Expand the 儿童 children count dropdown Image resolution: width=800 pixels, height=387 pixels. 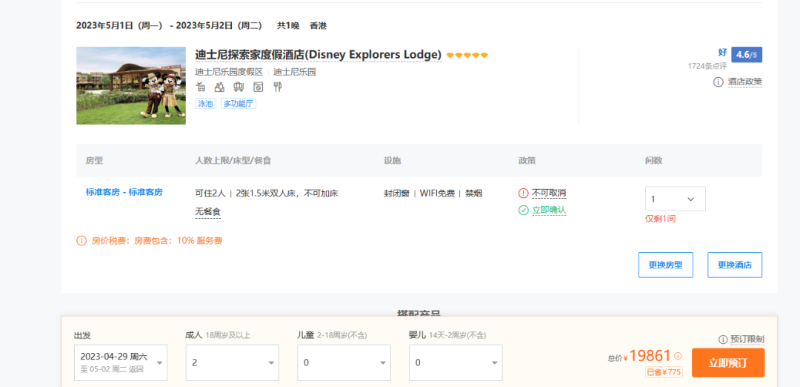pyautogui.click(x=344, y=363)
